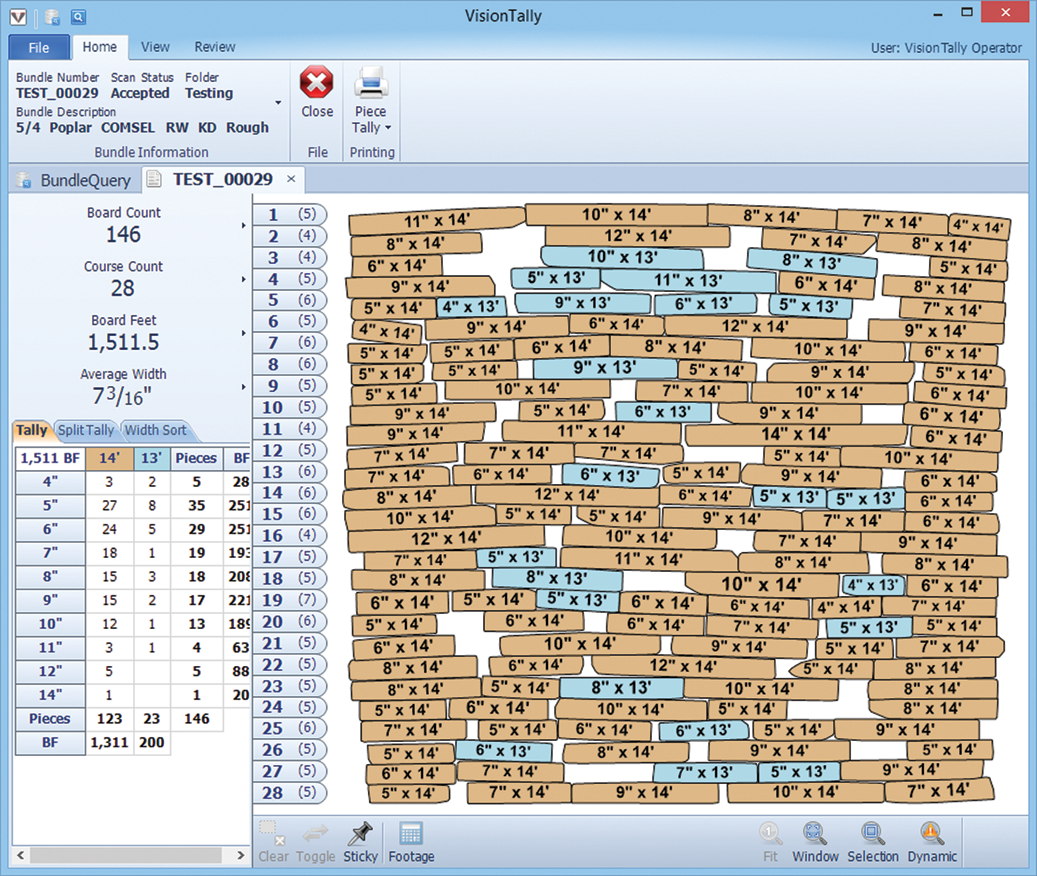Expand the Board Feet arrow
1037x876 pixels.
243,333
